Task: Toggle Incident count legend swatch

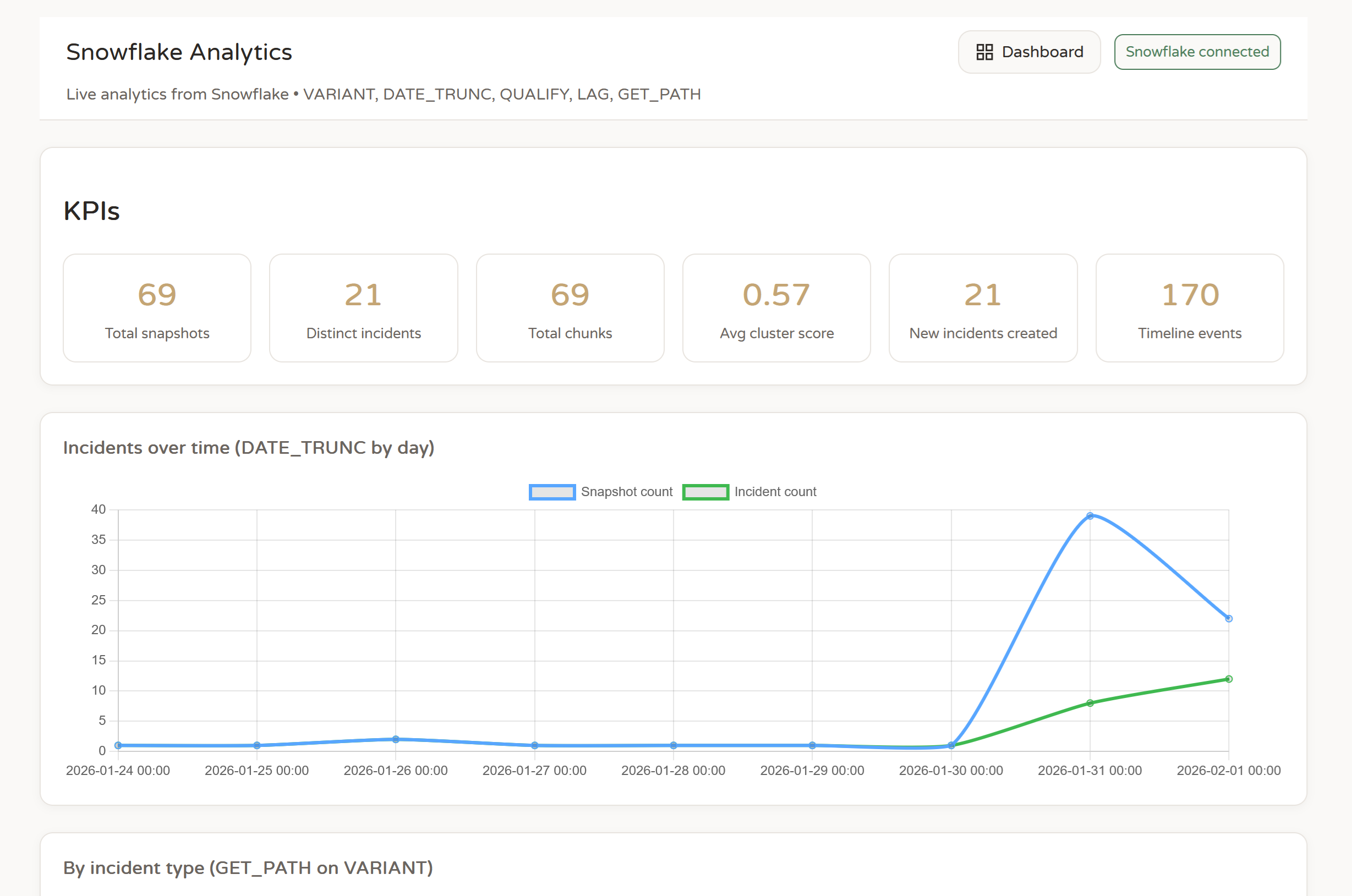Action: point(705,492)
